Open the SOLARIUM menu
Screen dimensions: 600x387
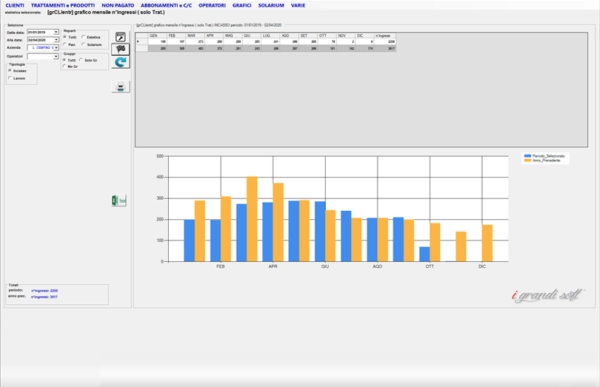271,5
